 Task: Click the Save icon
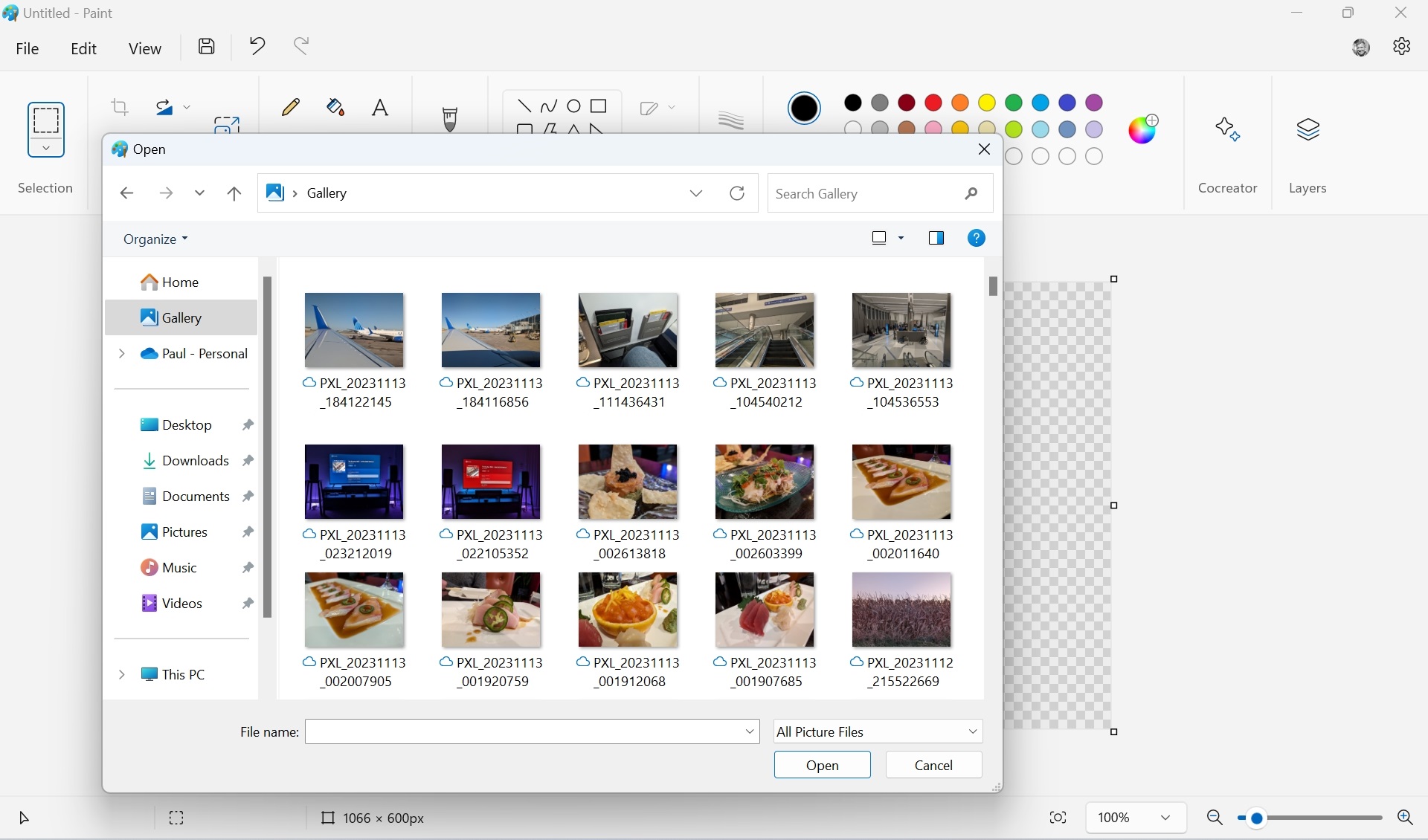(207, 47)
